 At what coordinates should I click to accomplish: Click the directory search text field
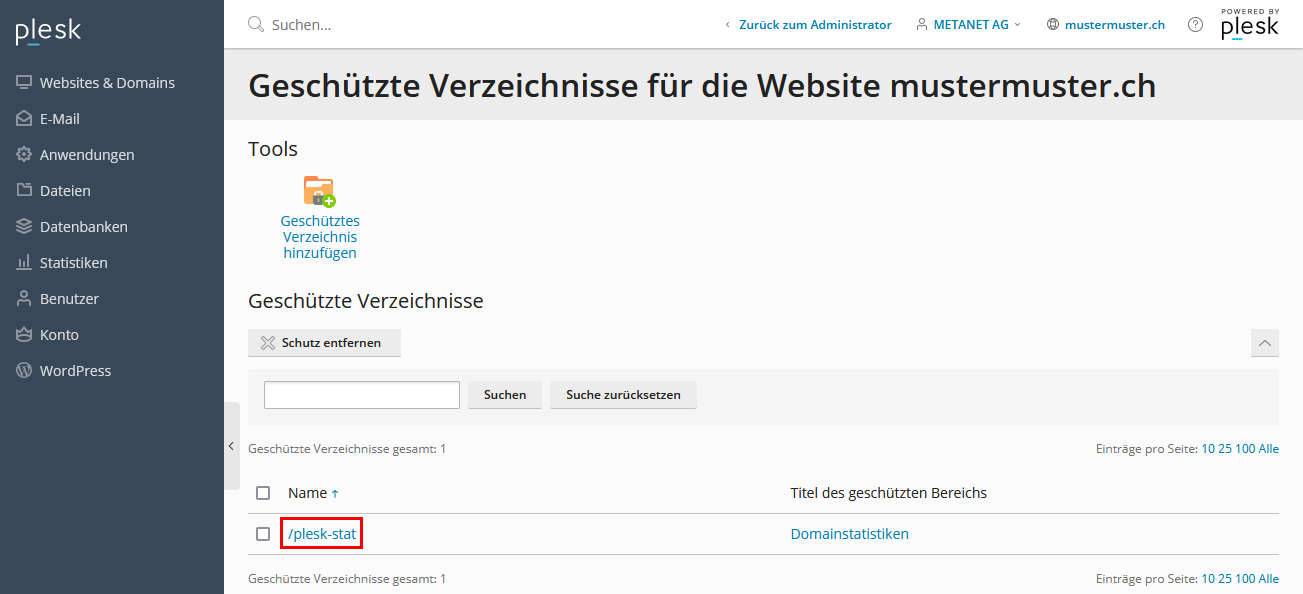click(x=361, y=395)
